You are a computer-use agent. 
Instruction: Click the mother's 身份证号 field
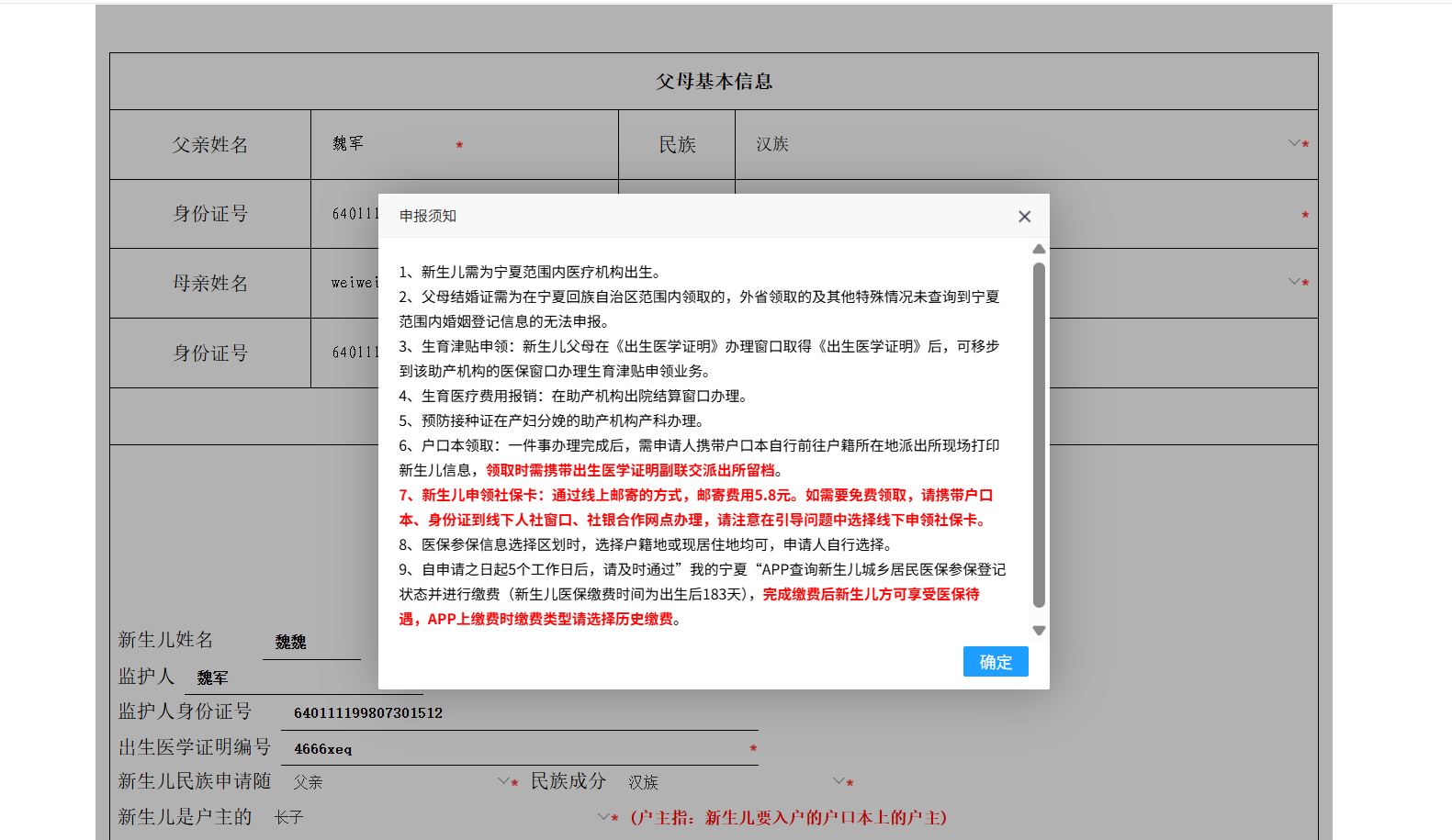tap(354, 353)
